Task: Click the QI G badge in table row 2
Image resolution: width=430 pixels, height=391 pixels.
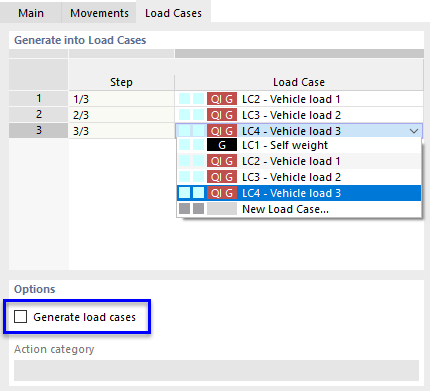Action: 222,115
